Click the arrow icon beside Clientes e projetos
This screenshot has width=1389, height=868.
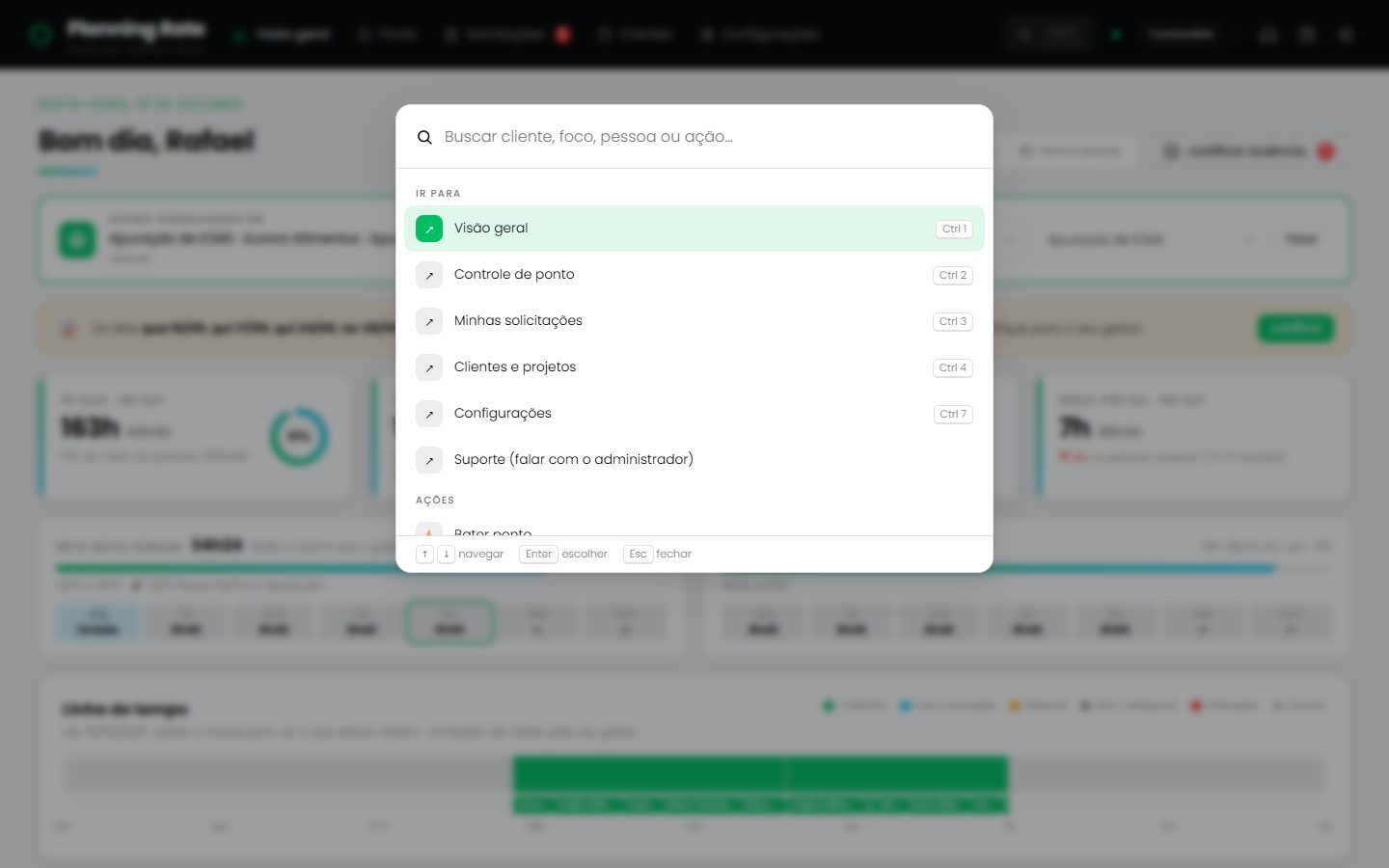tap(429, 367)
